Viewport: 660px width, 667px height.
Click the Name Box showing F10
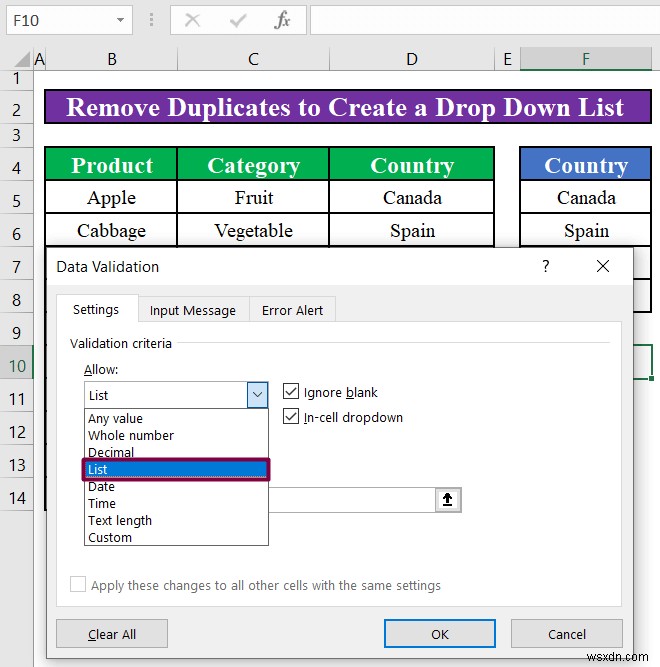coord(69,20)
